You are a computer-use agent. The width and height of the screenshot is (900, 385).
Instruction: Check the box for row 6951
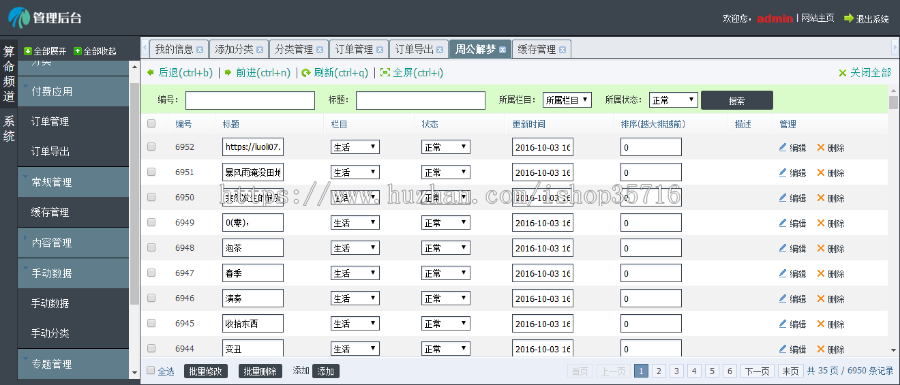[x=152, y=172]
